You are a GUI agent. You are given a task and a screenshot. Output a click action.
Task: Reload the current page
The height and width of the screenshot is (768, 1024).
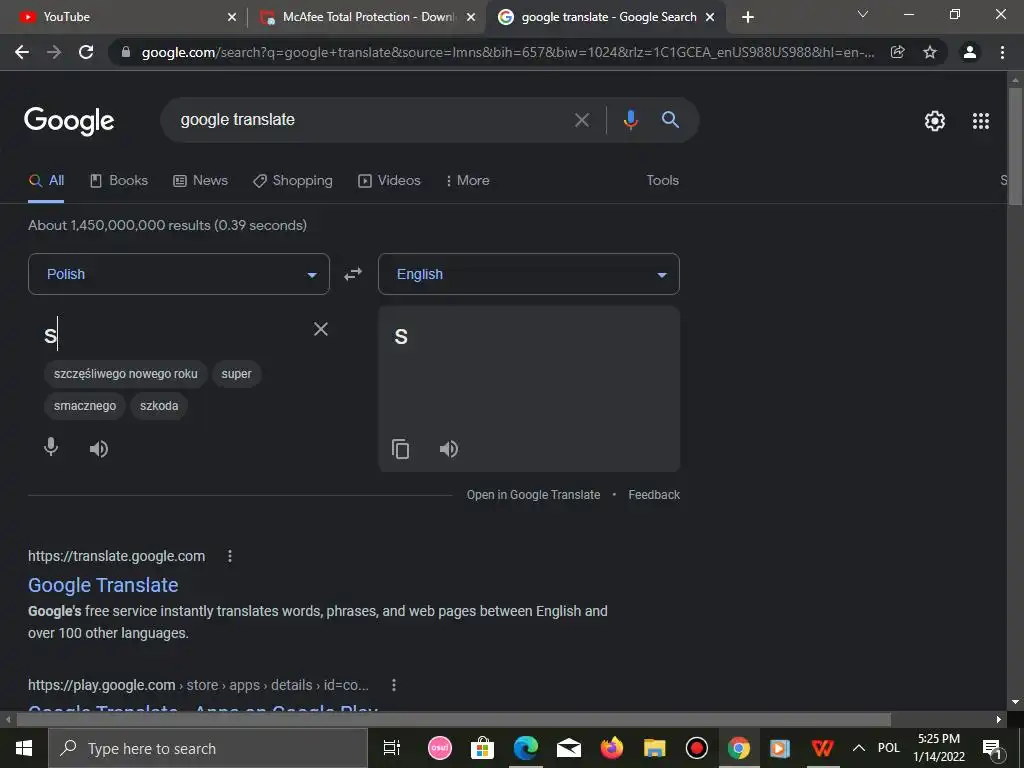click(86, 52)
